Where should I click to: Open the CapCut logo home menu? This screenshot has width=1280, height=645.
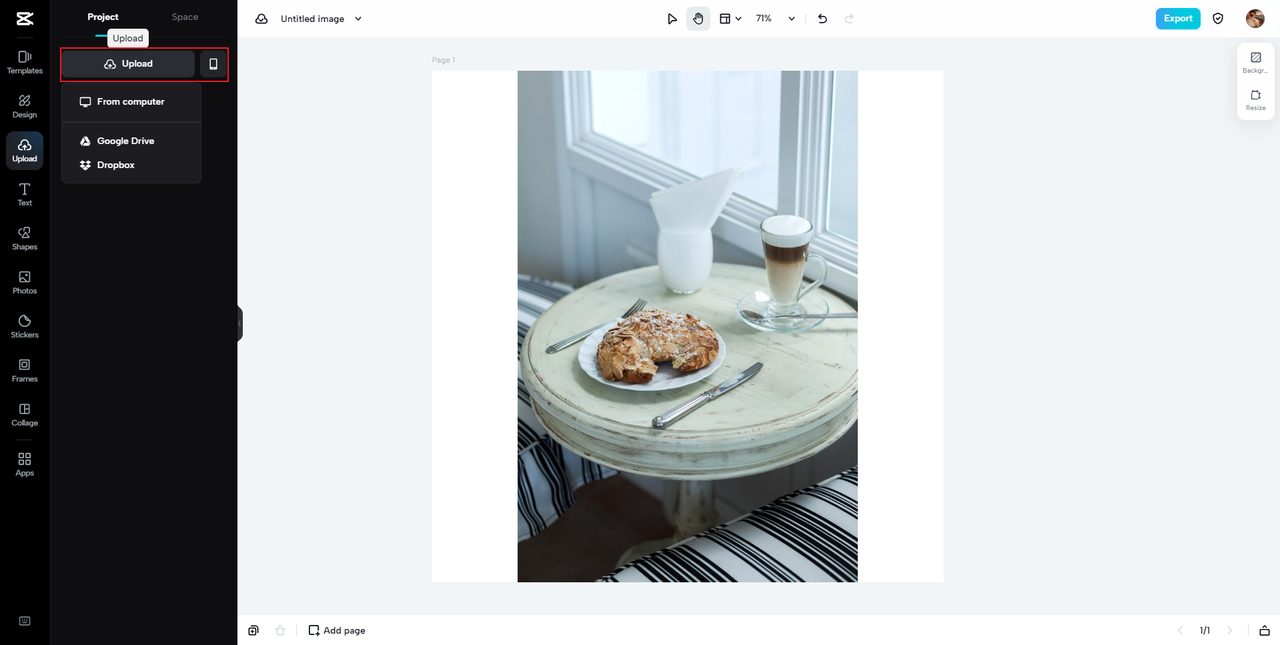pos(24,19)
